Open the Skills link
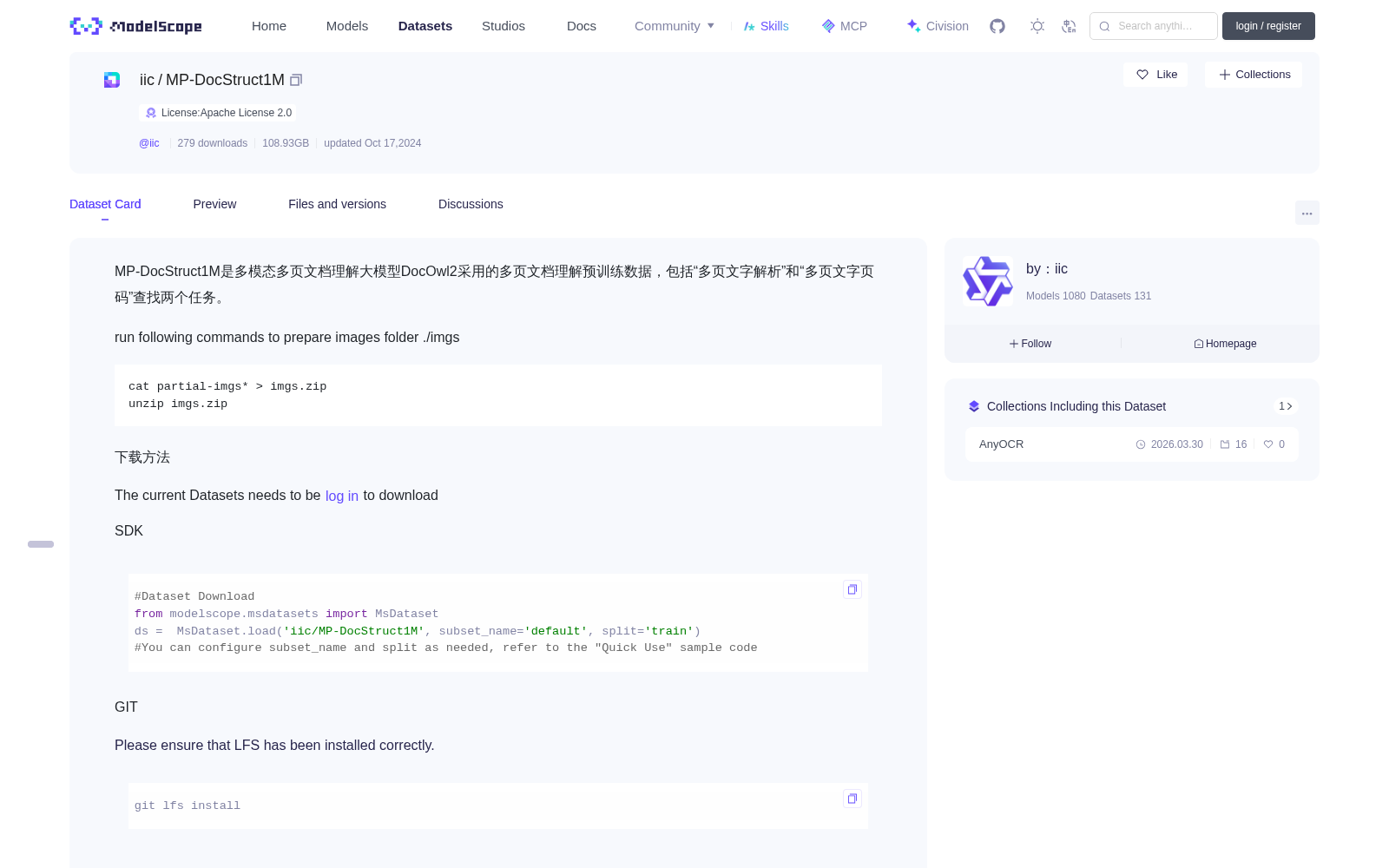 [x=767, y=26]
